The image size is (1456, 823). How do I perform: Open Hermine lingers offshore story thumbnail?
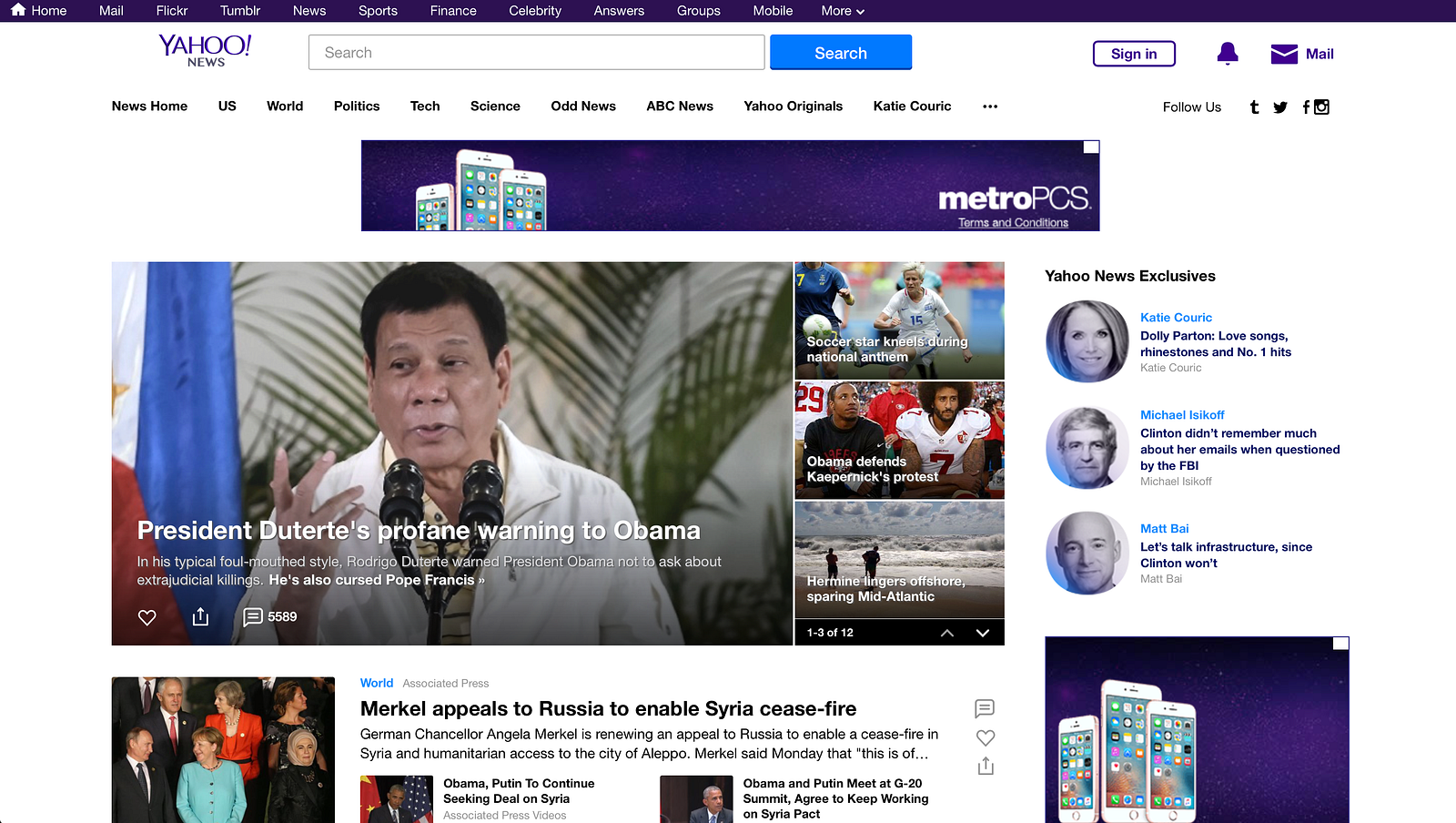point(899,560)
